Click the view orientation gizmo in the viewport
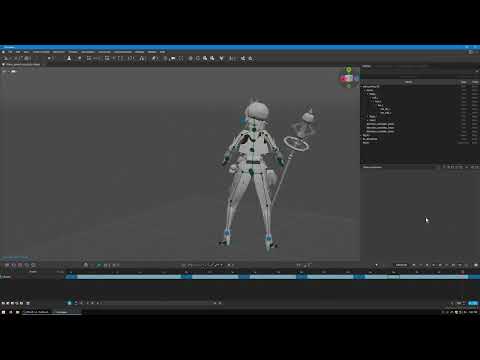The height and width of the screenshot is (360, 480). click(349, 78)
